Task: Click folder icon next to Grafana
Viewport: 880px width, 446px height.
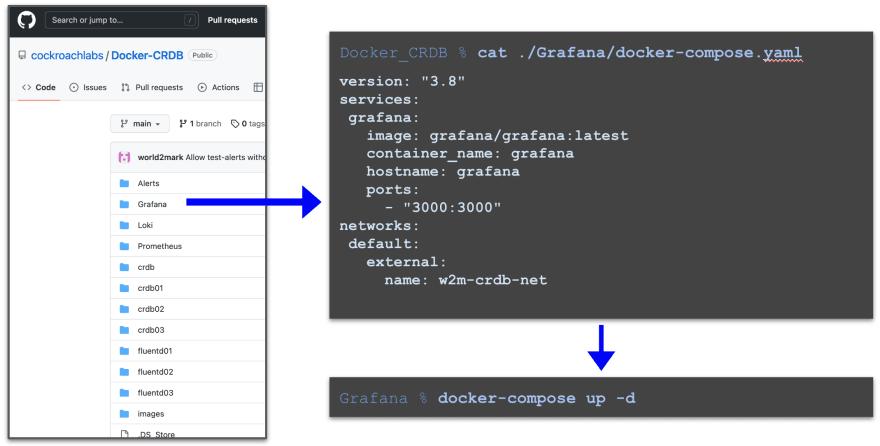Action: 124,204
